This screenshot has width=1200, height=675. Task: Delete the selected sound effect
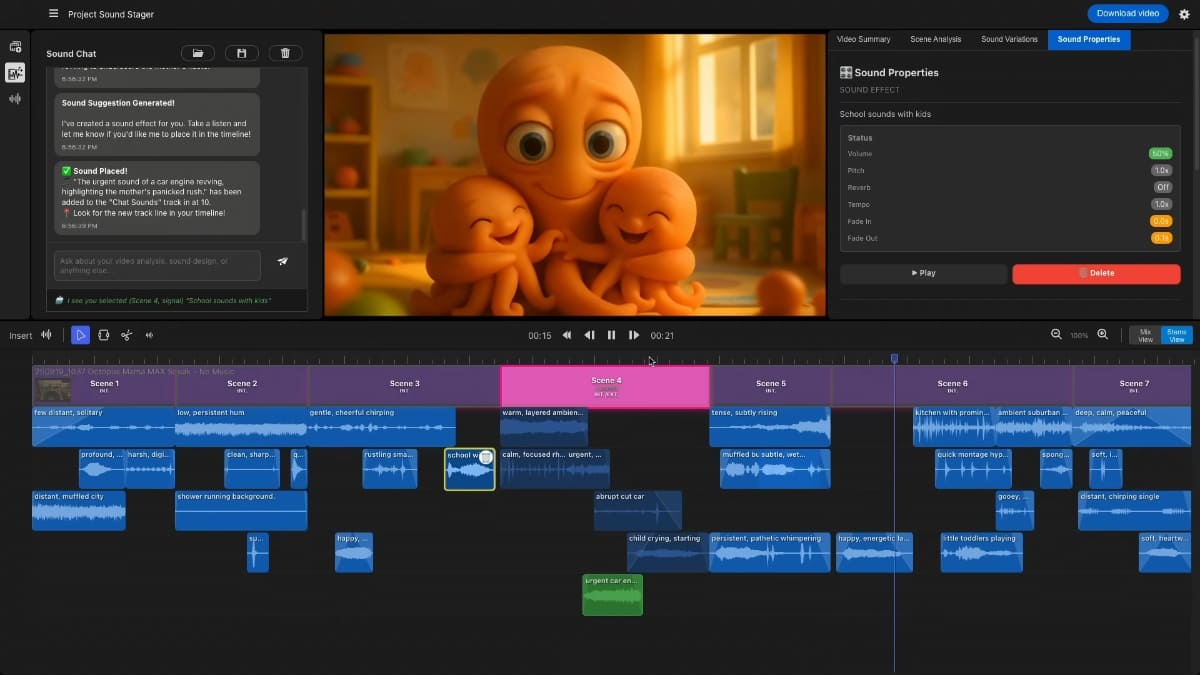[x=1096, y=273]
